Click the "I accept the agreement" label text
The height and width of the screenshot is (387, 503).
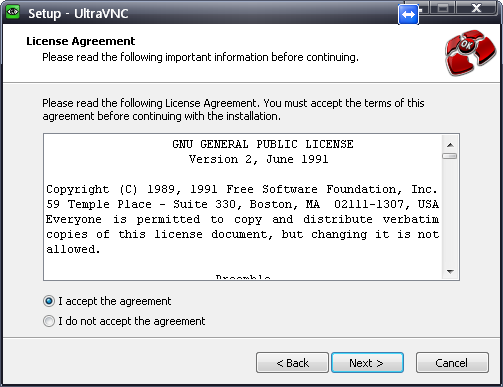point(115,301)
